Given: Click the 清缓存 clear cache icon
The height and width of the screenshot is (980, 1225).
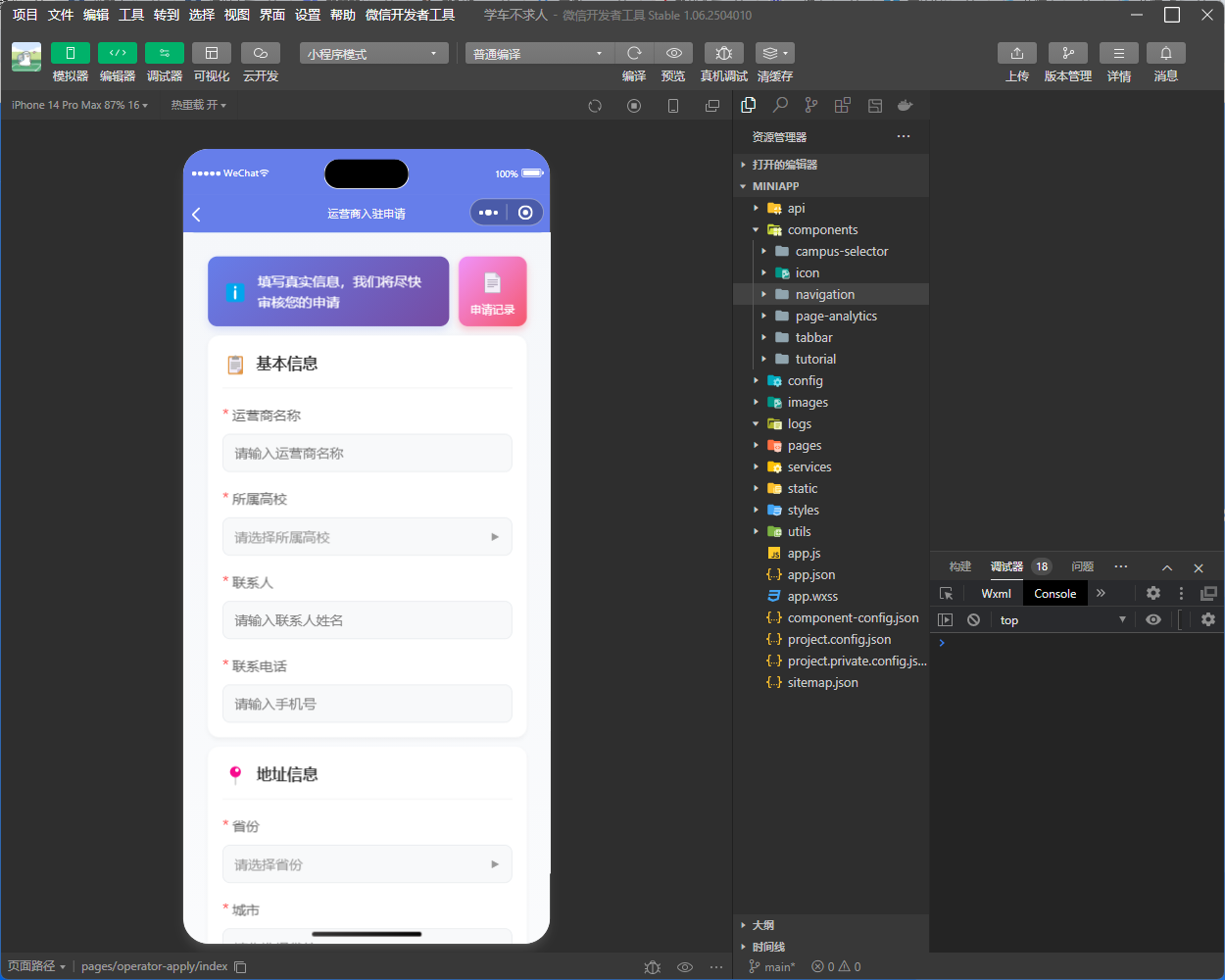Looking at the screenshot, I should click(774, 53).
